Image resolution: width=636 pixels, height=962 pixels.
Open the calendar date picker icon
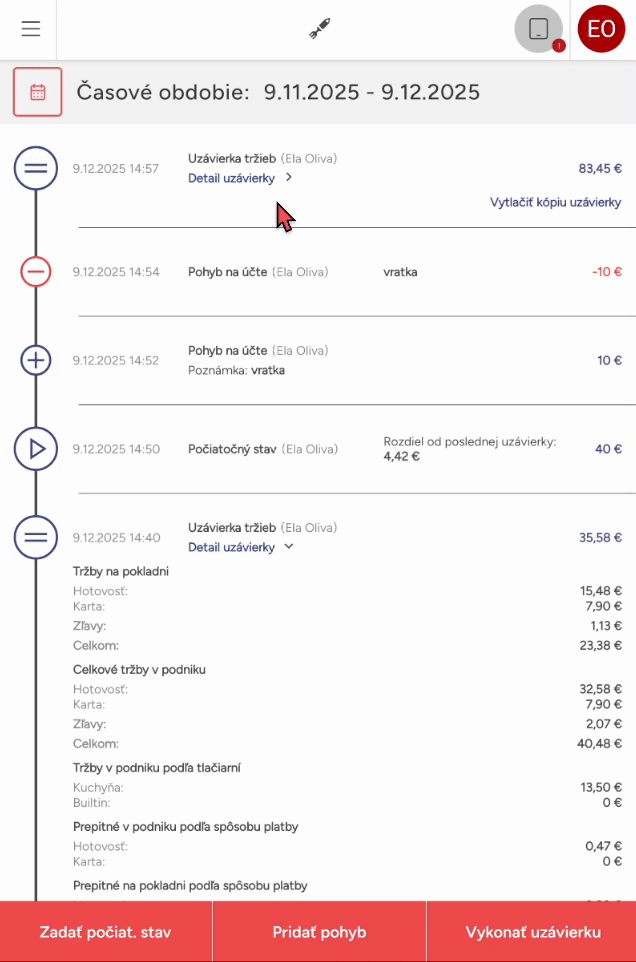click(x=38, y=92)
